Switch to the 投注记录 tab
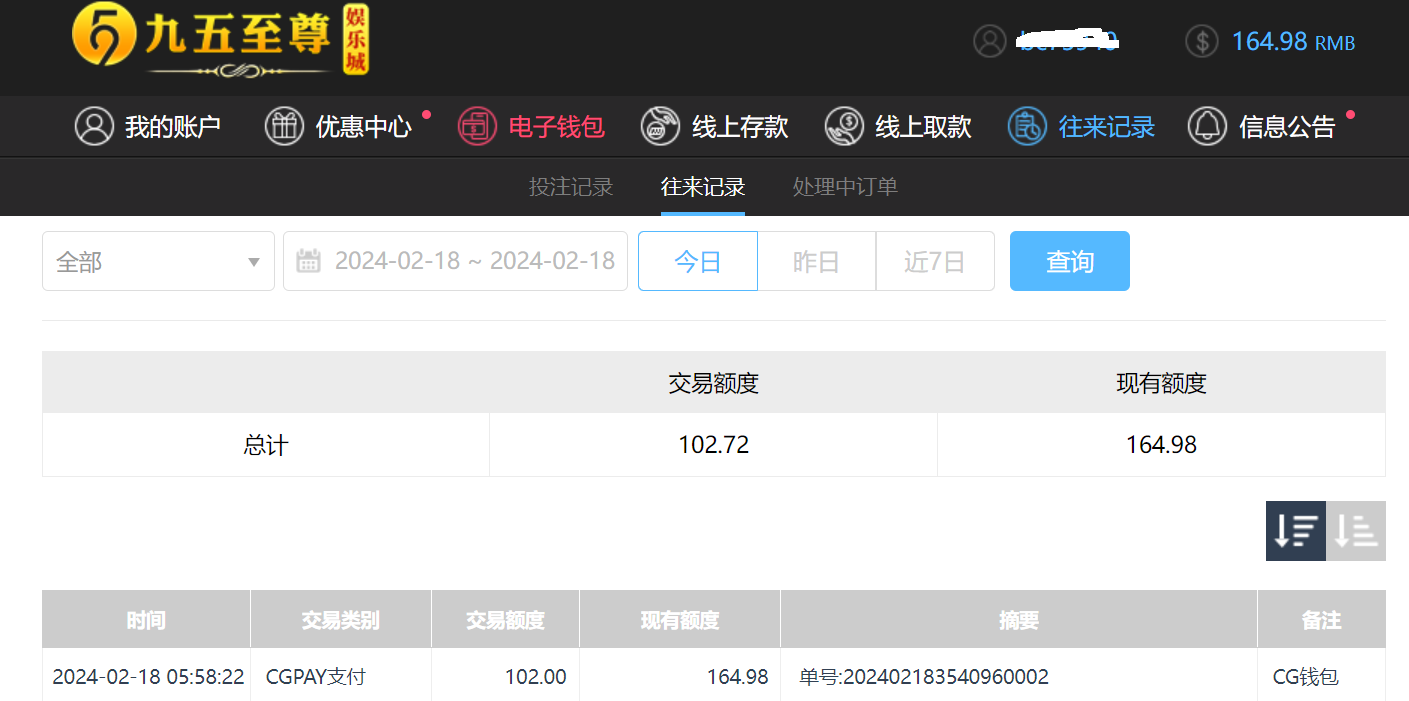Viewport: 1409px width, 701px height. pyautogui.click(x=571, y=187)
